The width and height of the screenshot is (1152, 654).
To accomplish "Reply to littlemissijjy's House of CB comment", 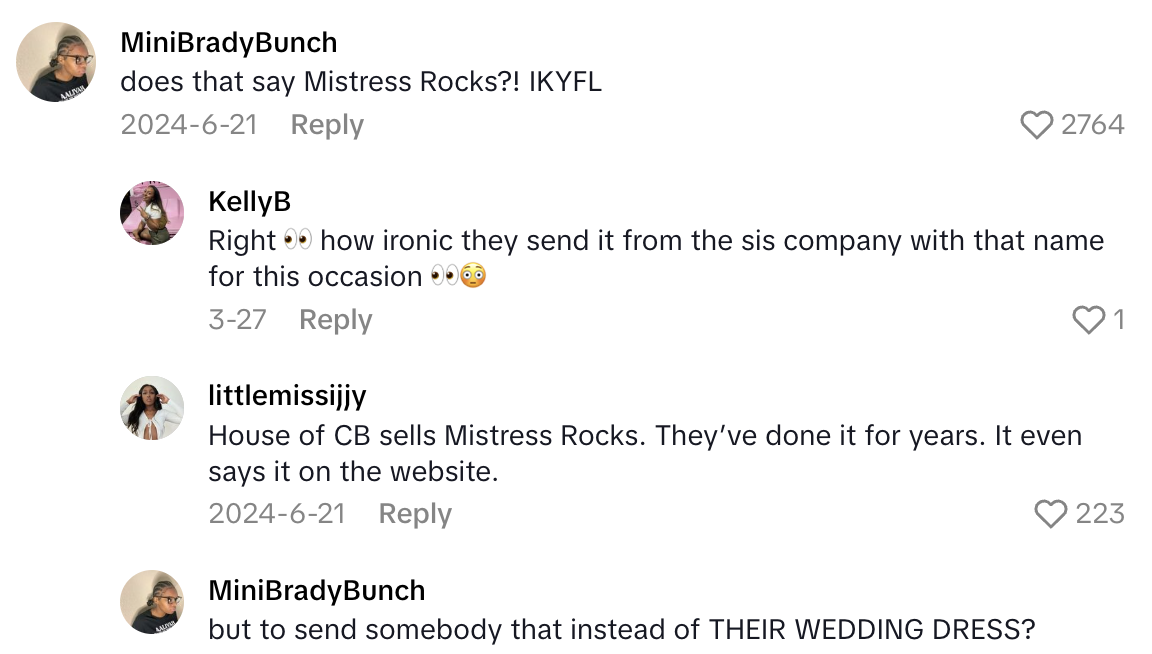I will pos(414,513).
